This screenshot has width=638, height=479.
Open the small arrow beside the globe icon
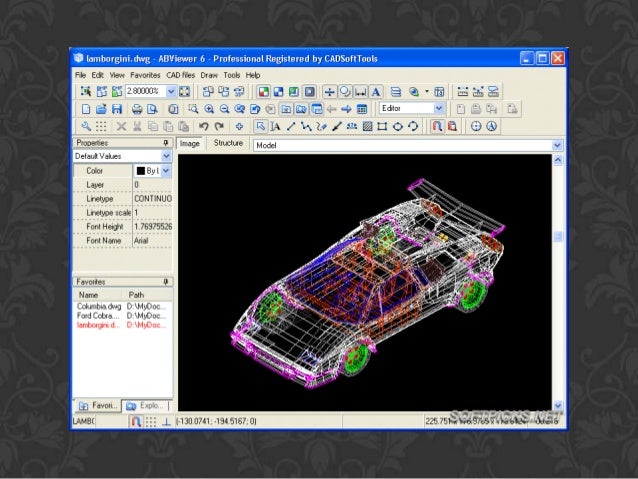426,91
